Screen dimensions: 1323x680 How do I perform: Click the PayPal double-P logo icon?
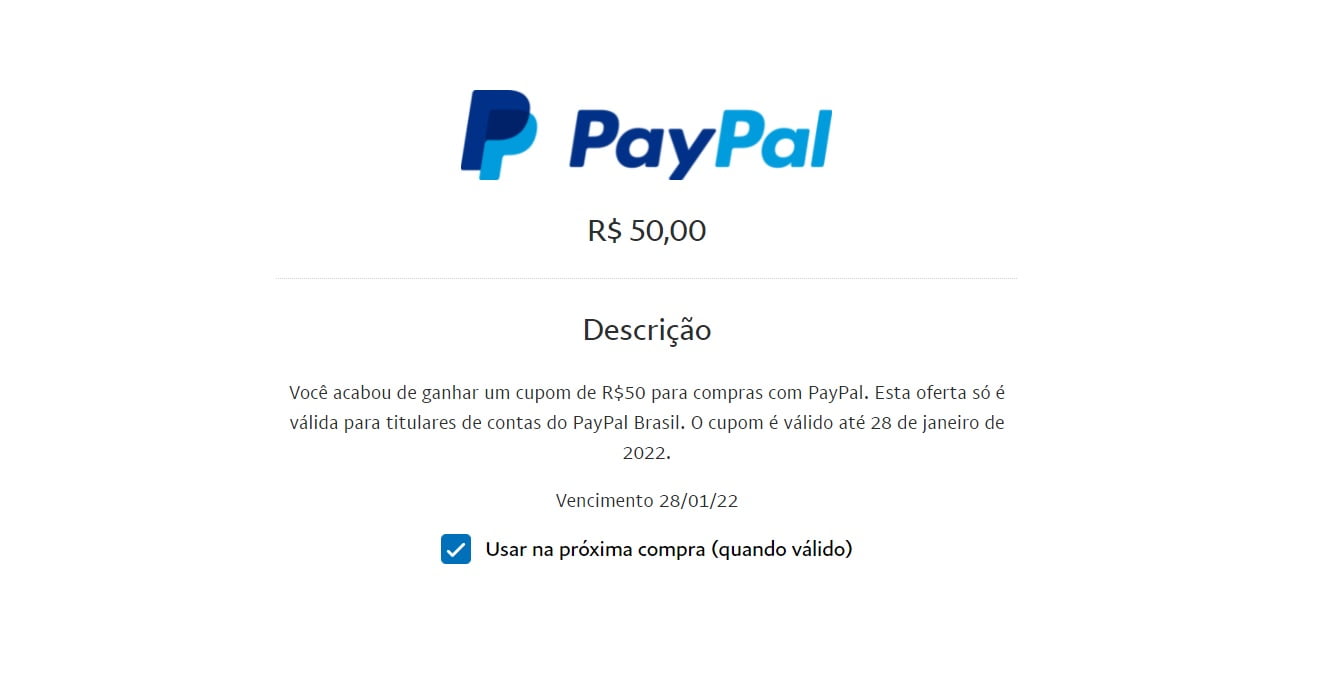tap(498, 135)
